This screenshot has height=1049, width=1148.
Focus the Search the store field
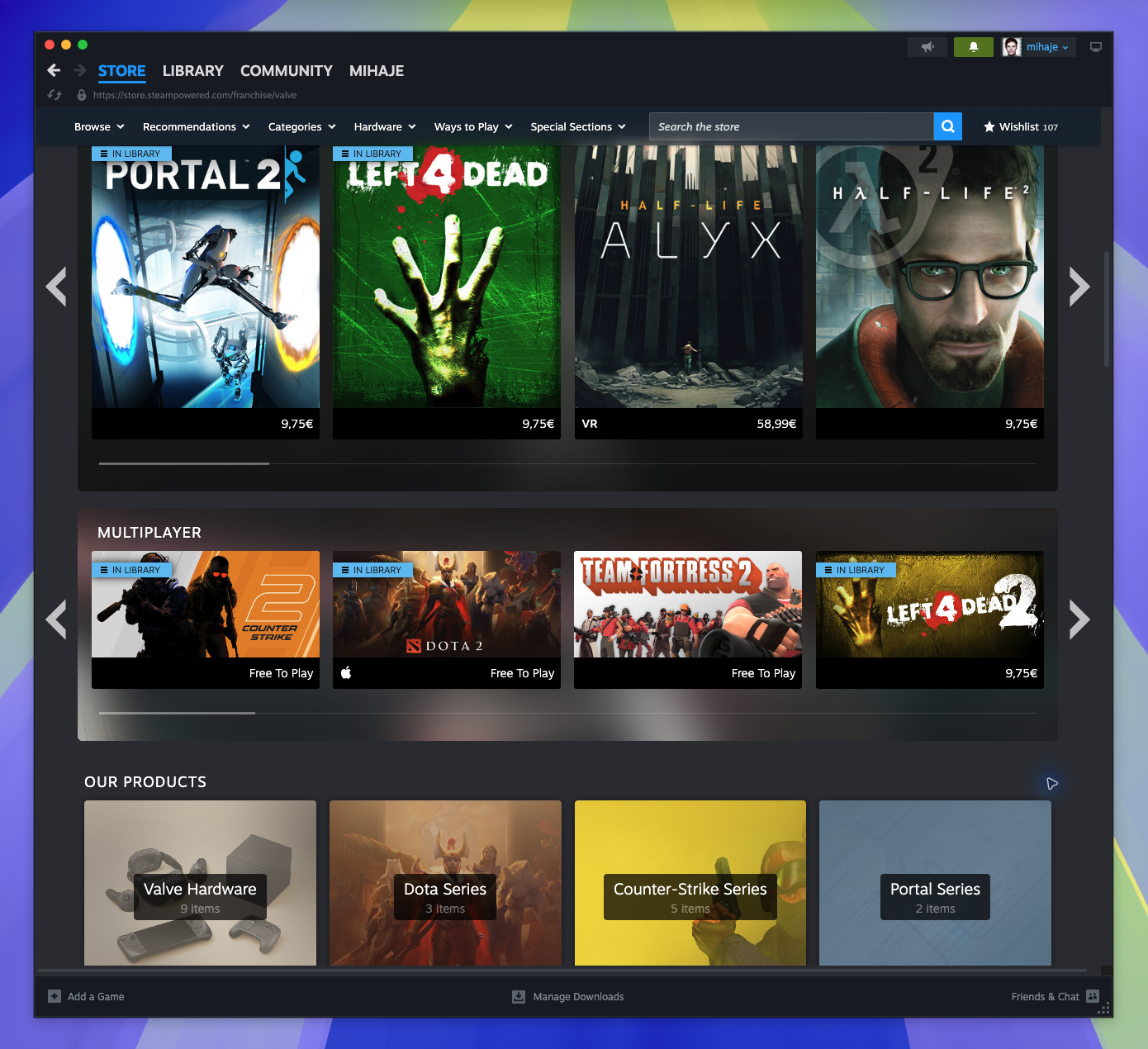(791, 126)
